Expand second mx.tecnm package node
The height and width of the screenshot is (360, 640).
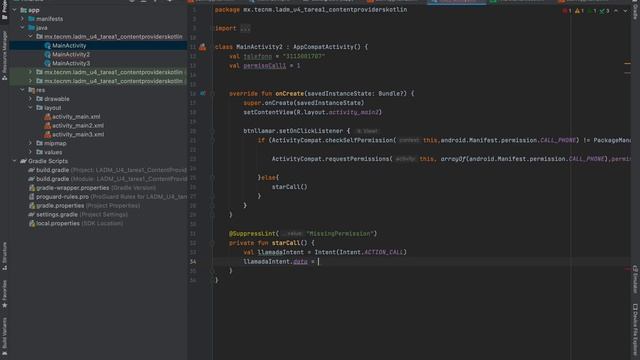point(30,72)
